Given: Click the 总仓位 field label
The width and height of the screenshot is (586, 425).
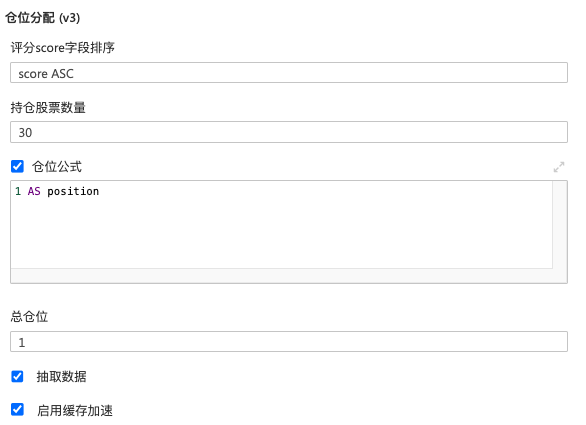Looking at the screenshot, I should coord(29,317).
